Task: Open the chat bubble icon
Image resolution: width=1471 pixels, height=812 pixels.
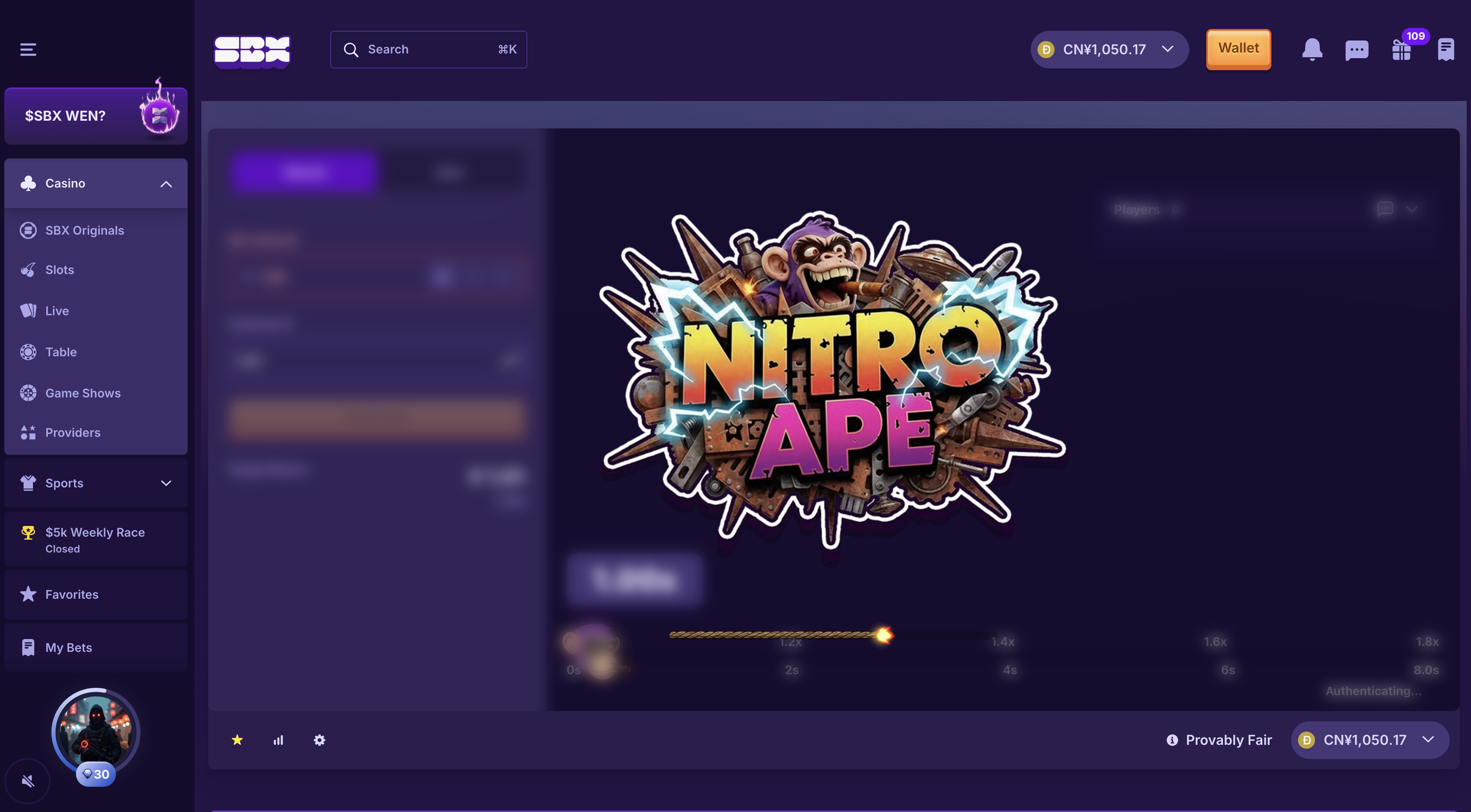Action: 1356,49
